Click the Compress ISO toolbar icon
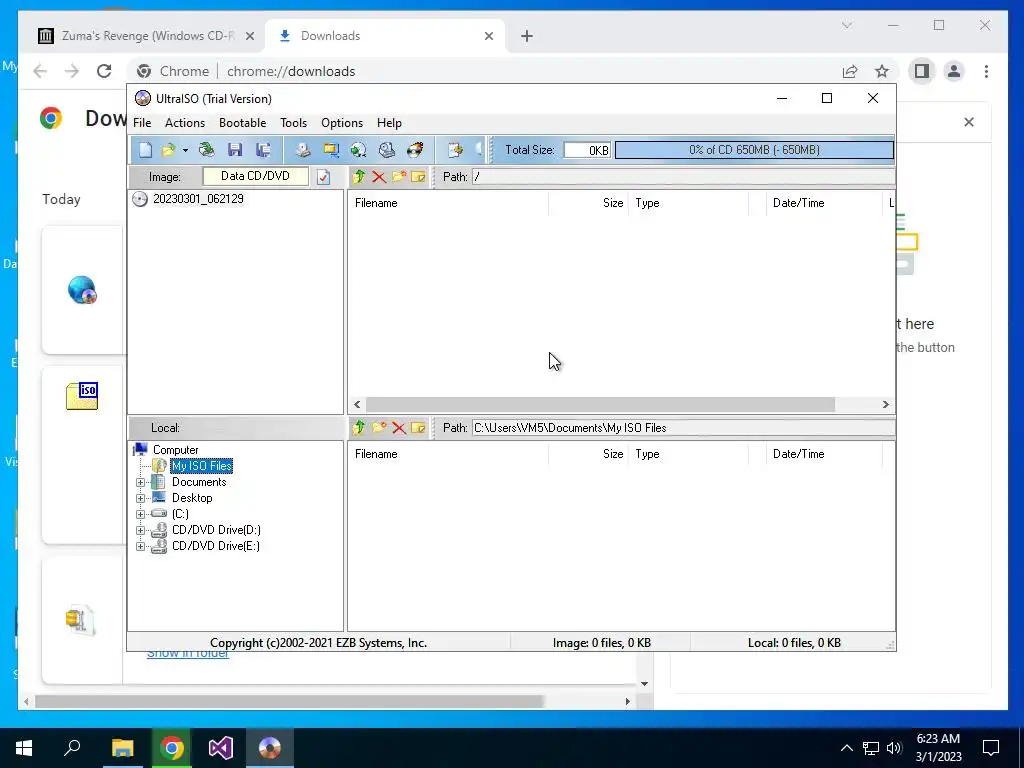Viewport: 1024px width, 768px height. pyautogui.click(x=331, y=150)
